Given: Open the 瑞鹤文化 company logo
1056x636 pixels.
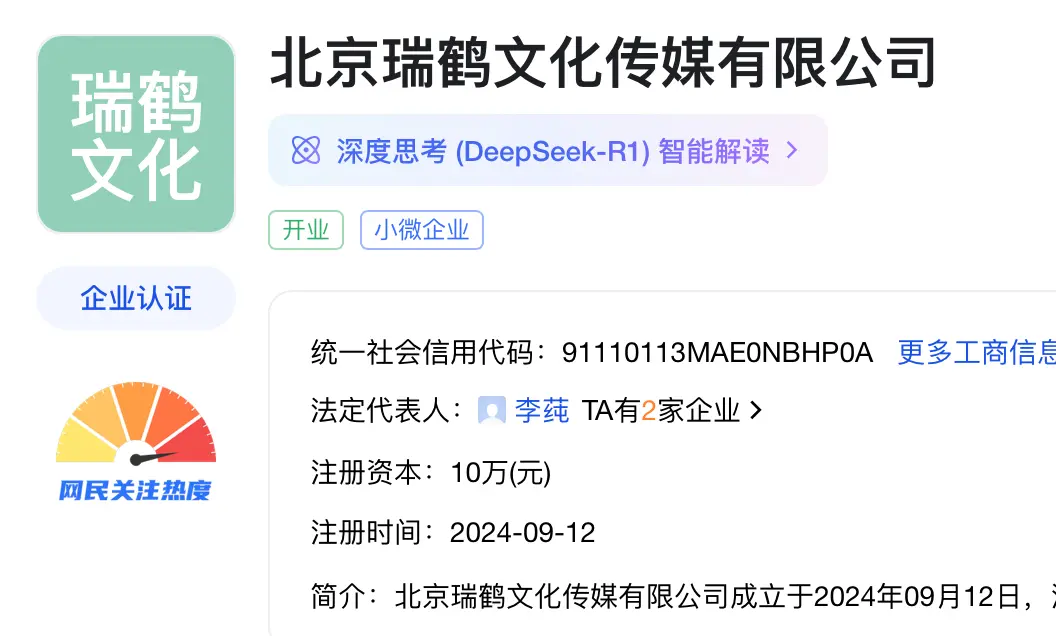Looking at the screenshot, I should click(x=136, y=134).
